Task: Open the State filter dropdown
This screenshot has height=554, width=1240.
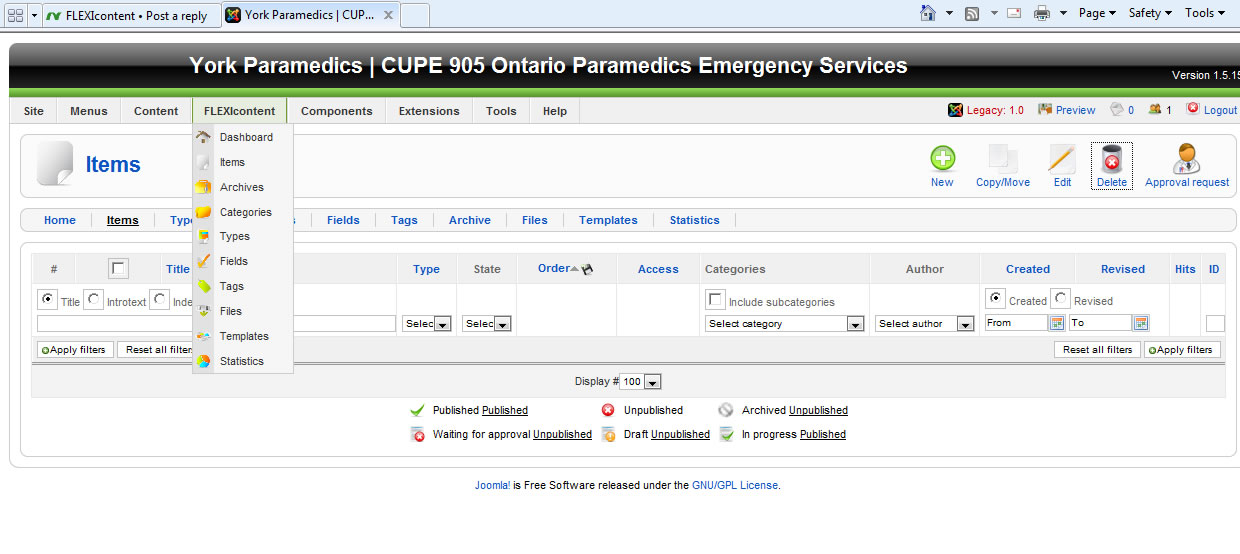Action: click(487, 324)
